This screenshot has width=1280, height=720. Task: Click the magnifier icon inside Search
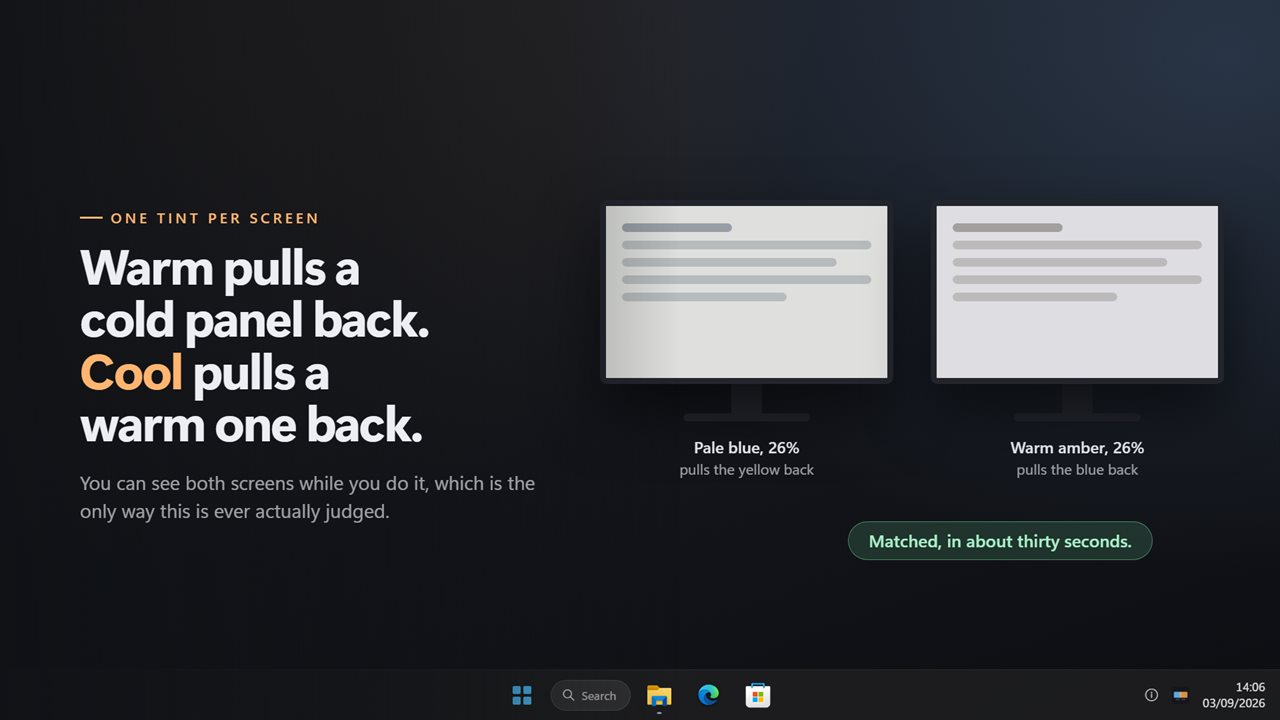point(569,695)
